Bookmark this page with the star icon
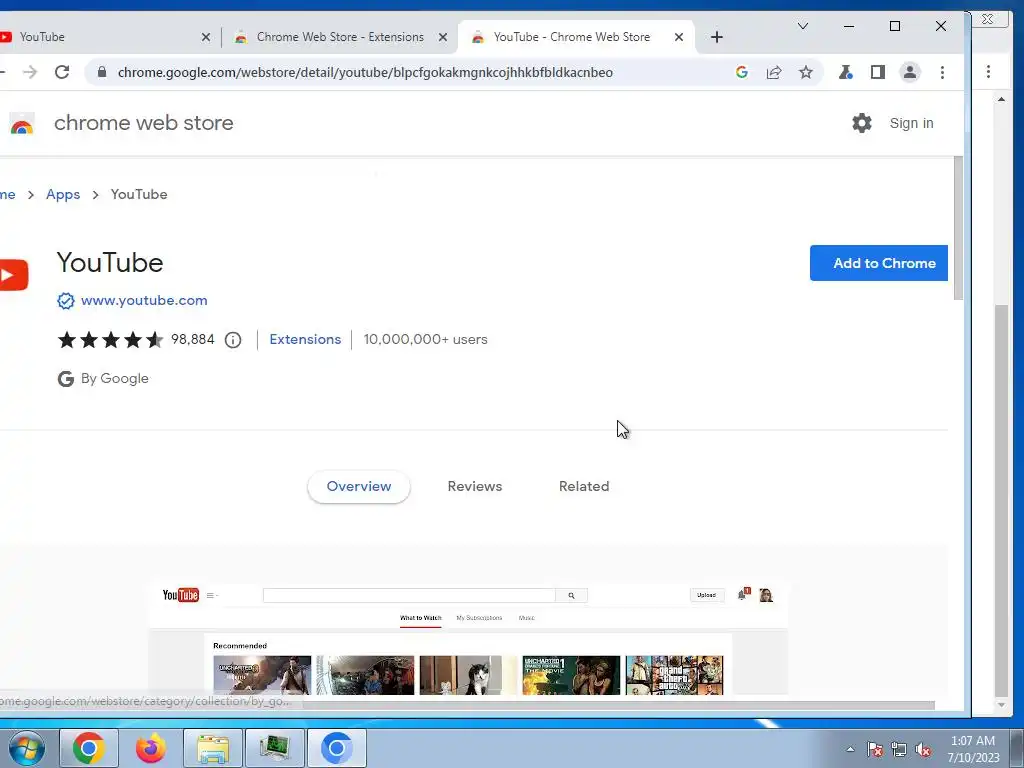This screenshot has width=1024, height=768. click(x=806, y=72)
